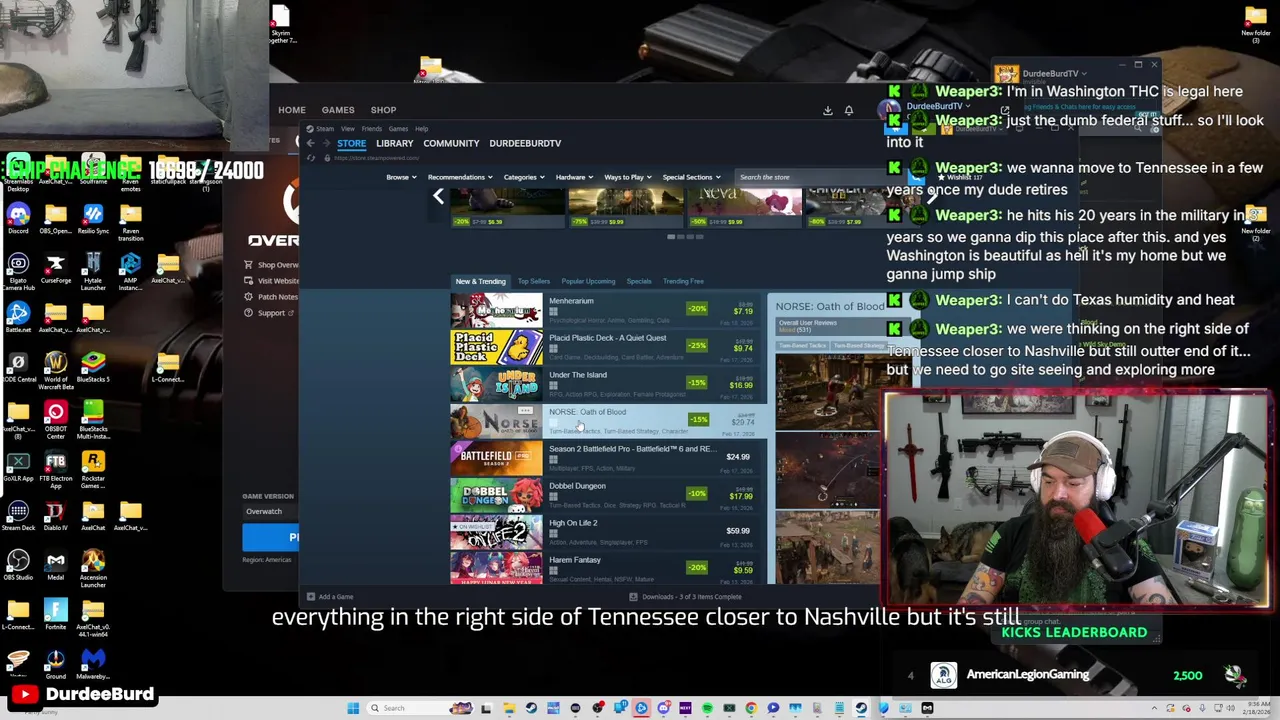Open the DURDEEBURDTV profile tab in Steam
This screenshot has width=1280, height=720.
[525, 143]
